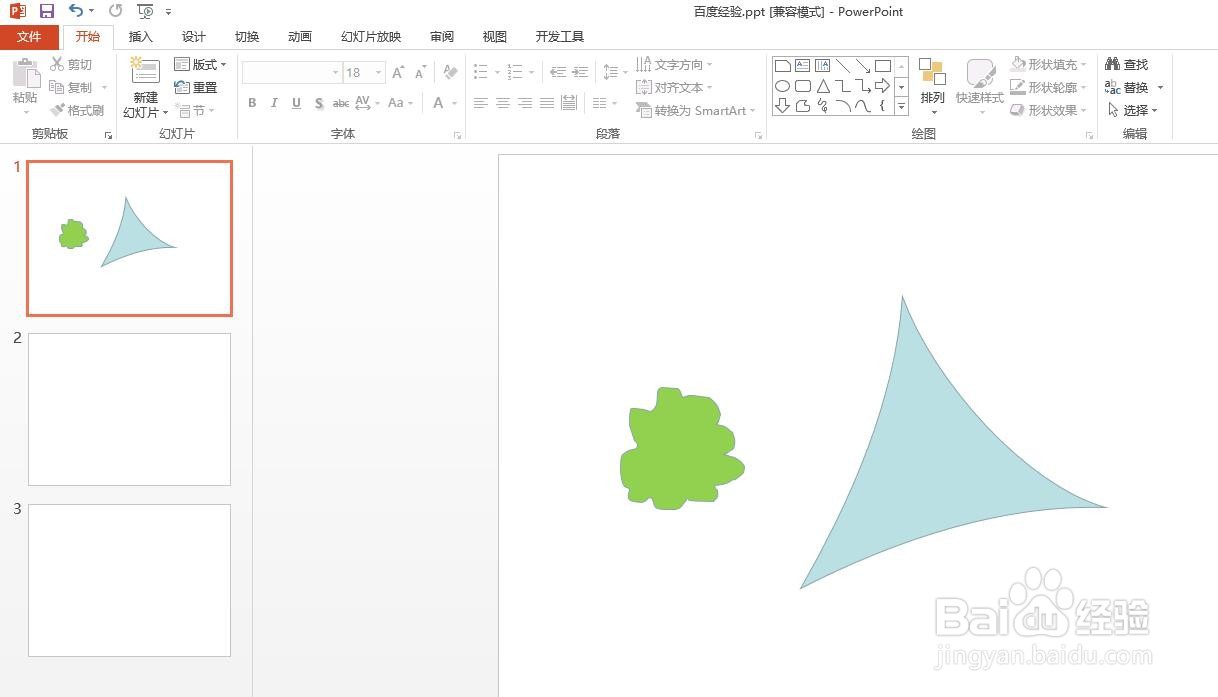Click Align Text Left icon
This screenshot has width=1218, height=697.
point(481,103)
